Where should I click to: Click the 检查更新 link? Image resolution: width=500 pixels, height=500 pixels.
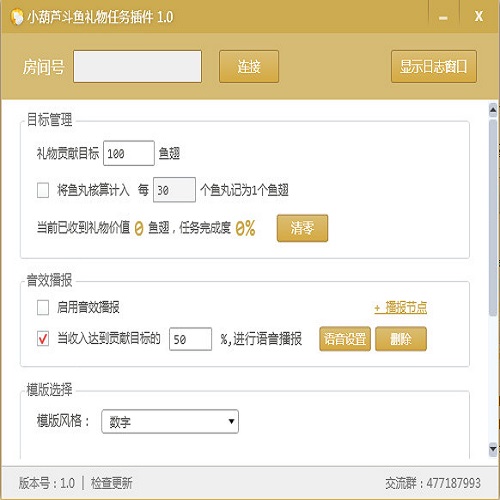(112, 483)
